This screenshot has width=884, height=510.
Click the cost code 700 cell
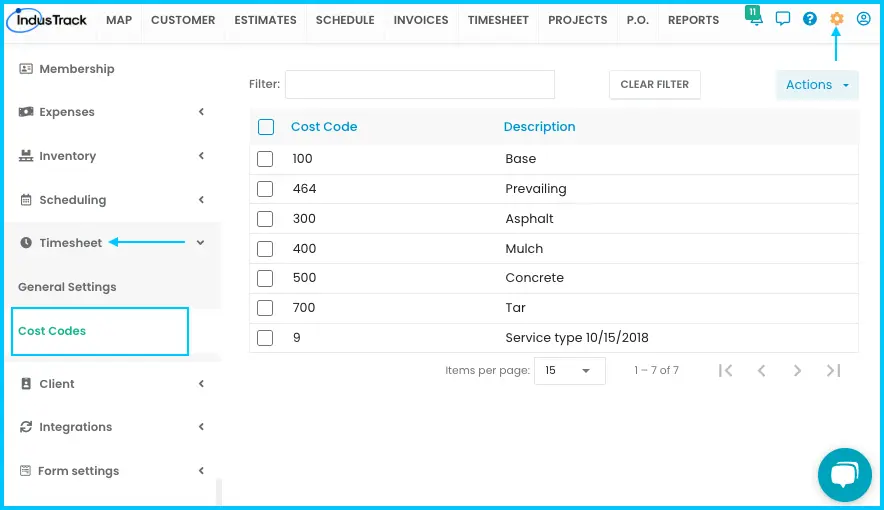pos(304,308)
